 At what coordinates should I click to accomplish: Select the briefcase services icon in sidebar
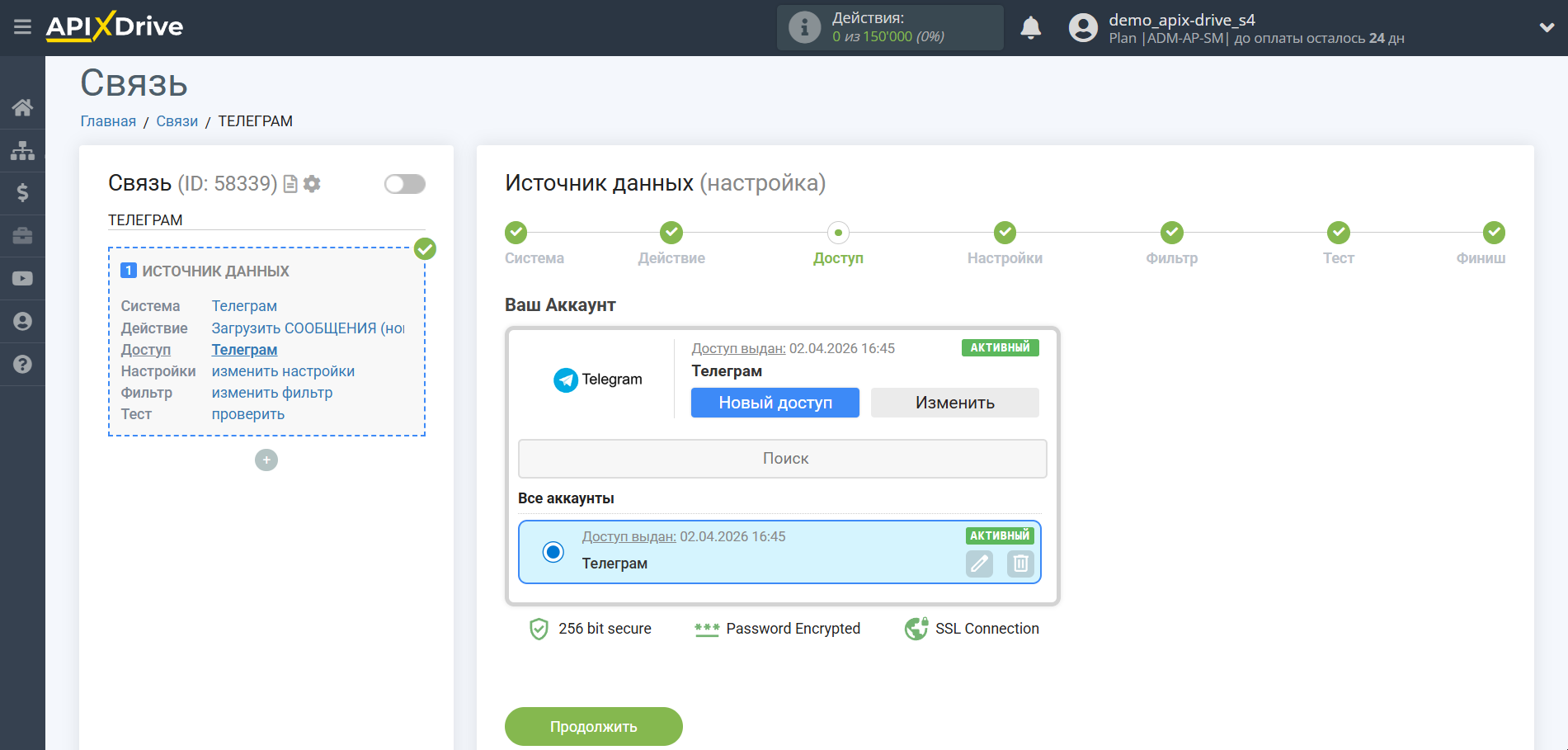pyautogui.click(x=22, y=236)
